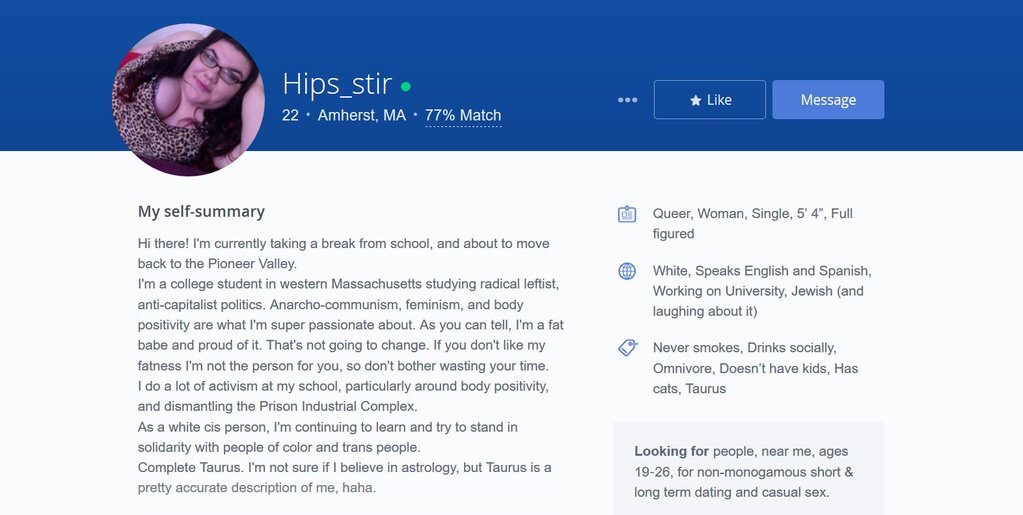Click the star icon on Like
1023x515 pixels.
[695, 100]
